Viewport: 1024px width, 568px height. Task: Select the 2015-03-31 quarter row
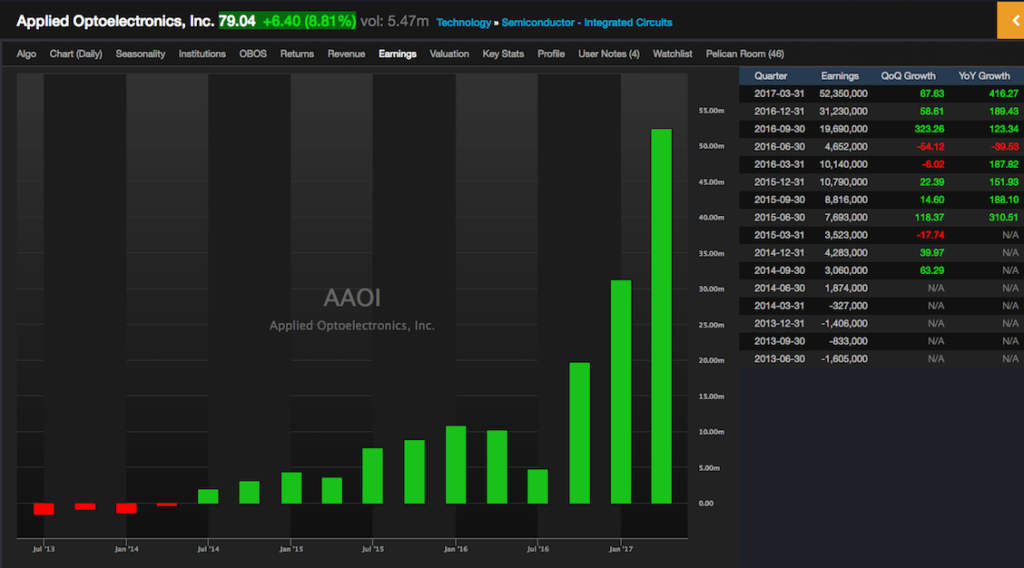click(882, 234)
